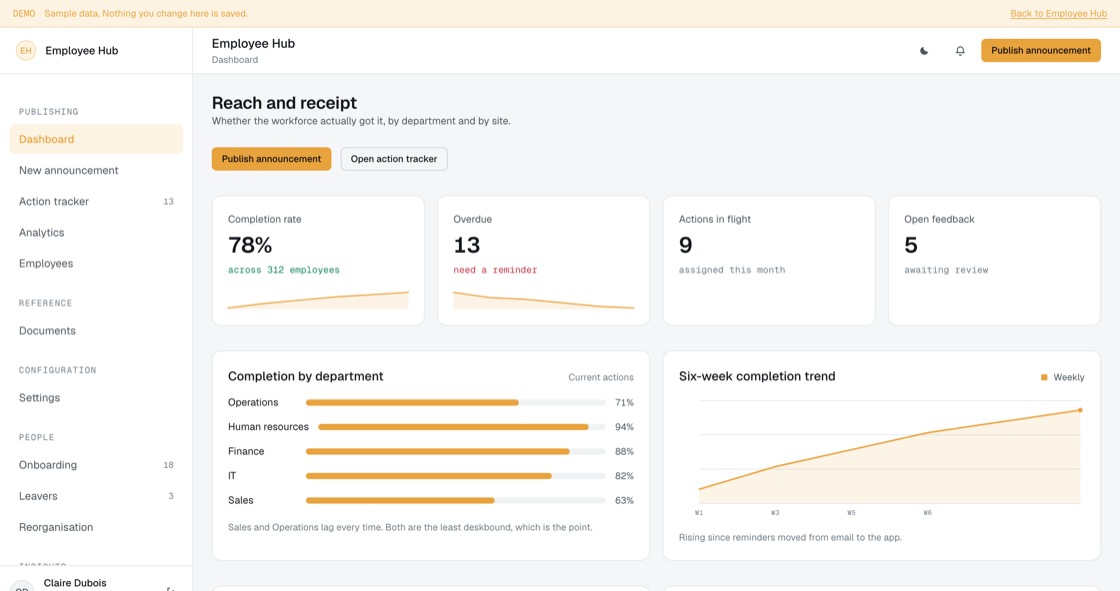Click the Open feedback value 5
1120x591 pixels.
click(911, 245)
